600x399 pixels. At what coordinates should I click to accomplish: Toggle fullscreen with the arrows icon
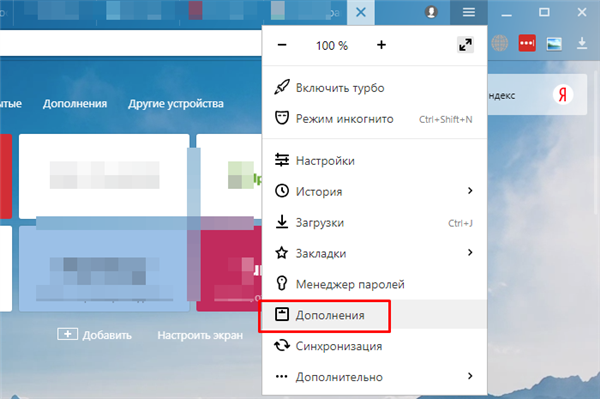tap(465, 45)
